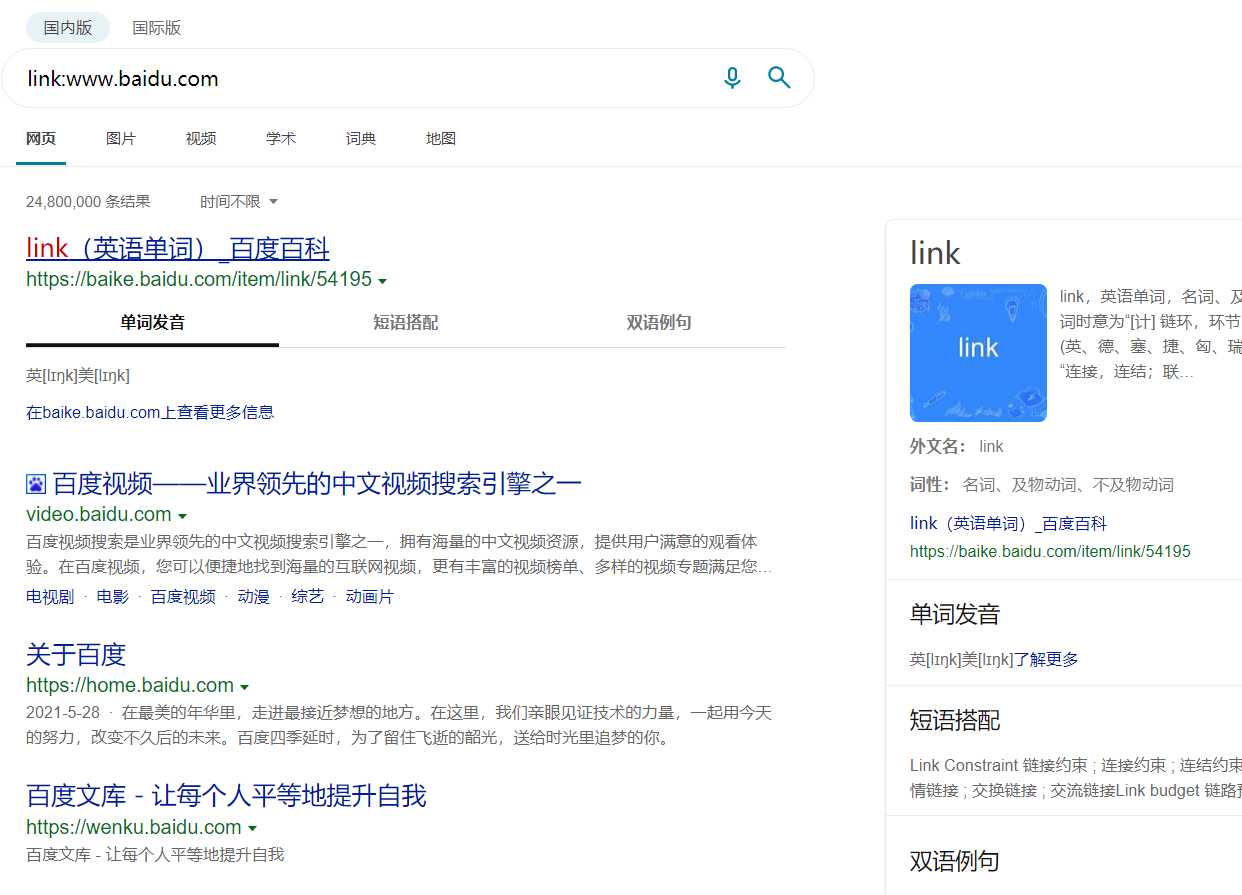Click the magnifying glass search icon

[x=779, y=78]
